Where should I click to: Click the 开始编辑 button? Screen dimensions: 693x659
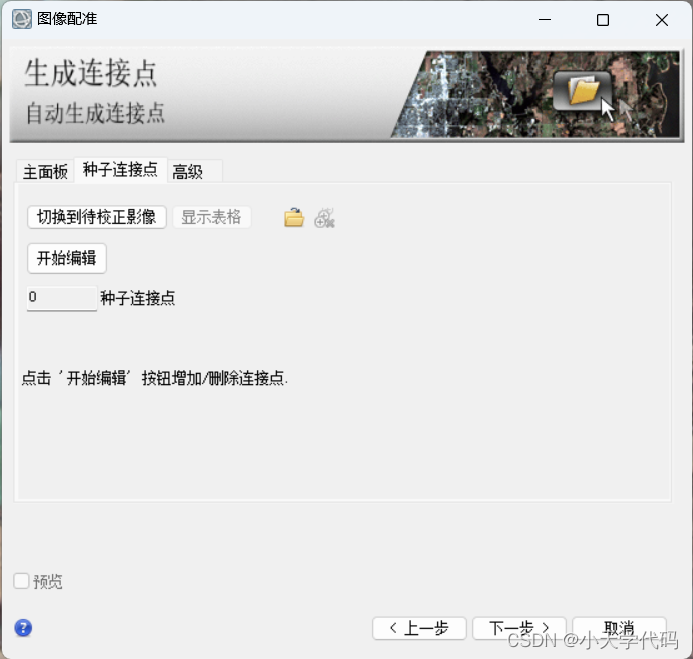tap(67, 258)
